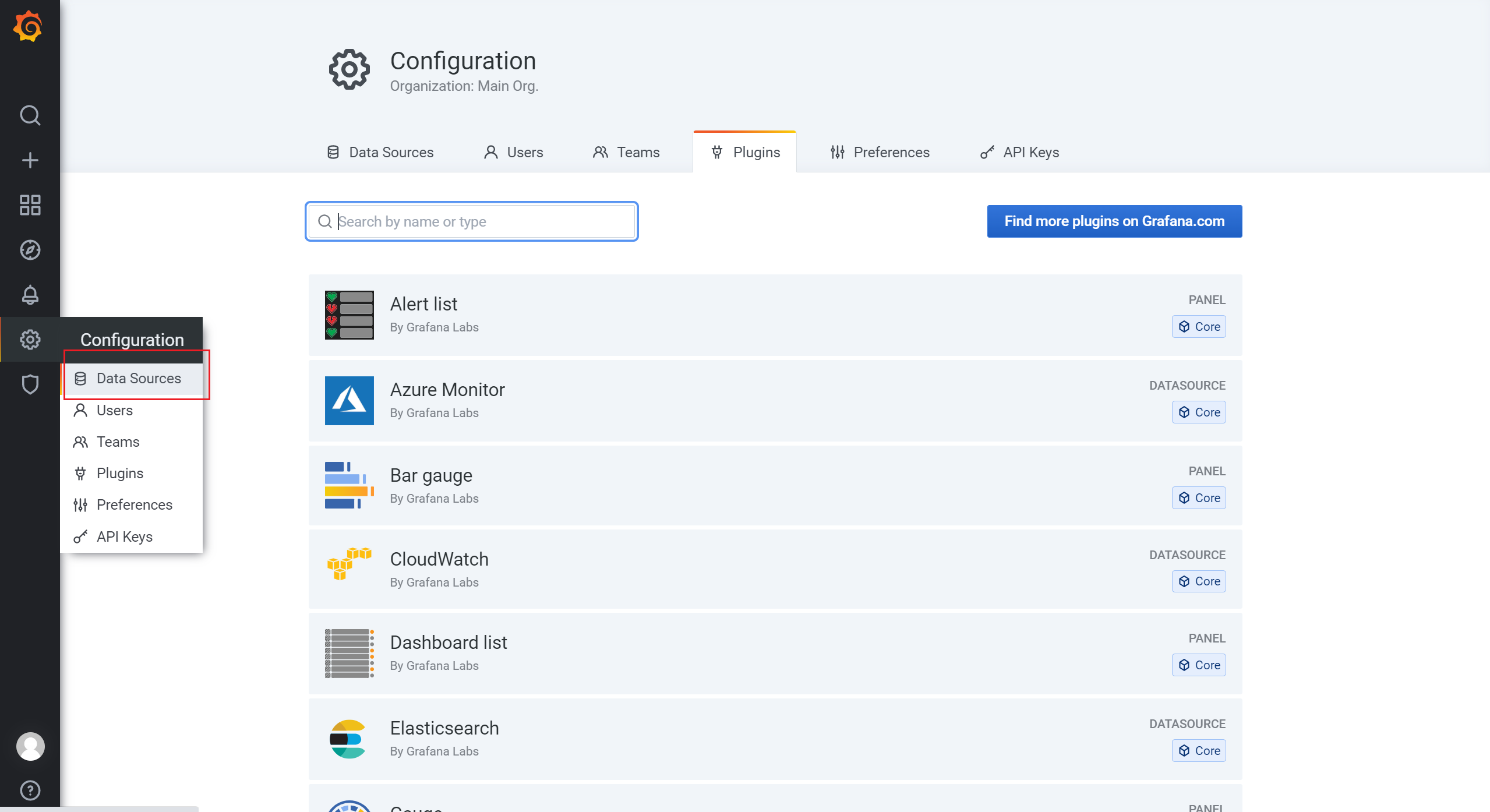Click the Alert list plugin icon

click(349, 315)
